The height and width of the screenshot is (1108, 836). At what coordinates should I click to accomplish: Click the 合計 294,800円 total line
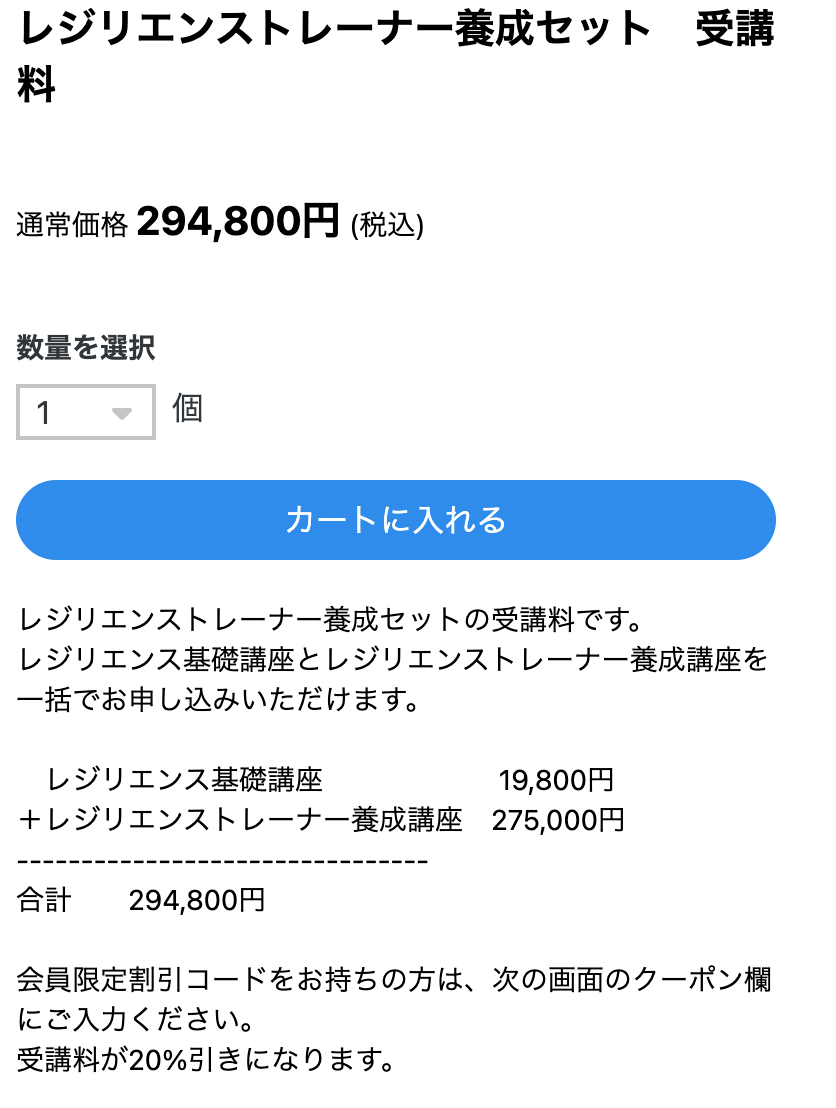(x=141, y=900)
